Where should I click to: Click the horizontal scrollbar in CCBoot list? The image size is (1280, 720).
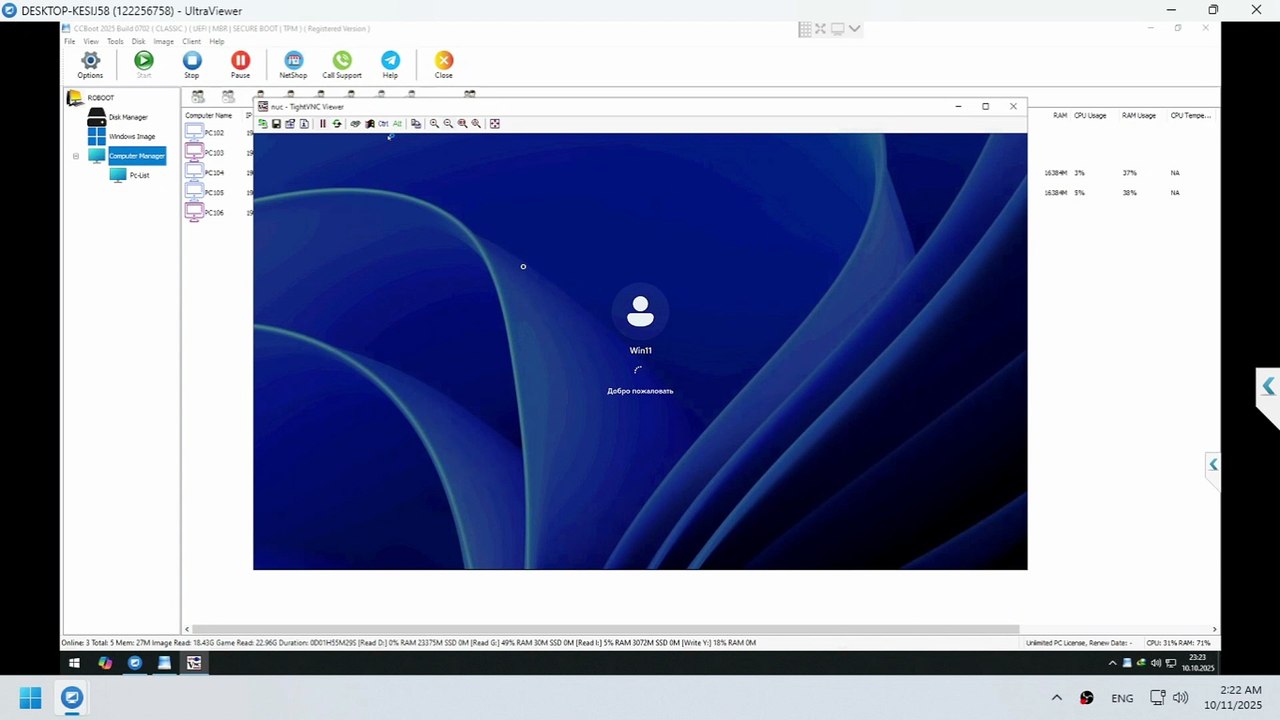[x=605, y=629]
